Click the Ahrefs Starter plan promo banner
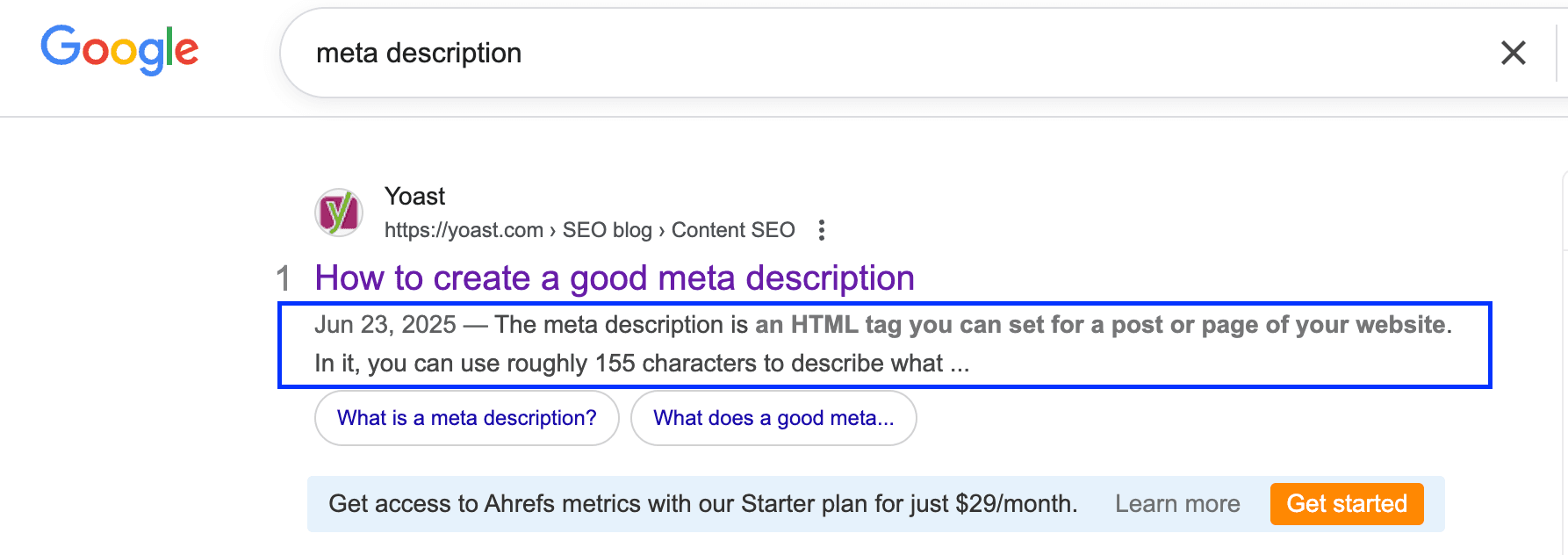1568x555 pixels. coord(701,503)
